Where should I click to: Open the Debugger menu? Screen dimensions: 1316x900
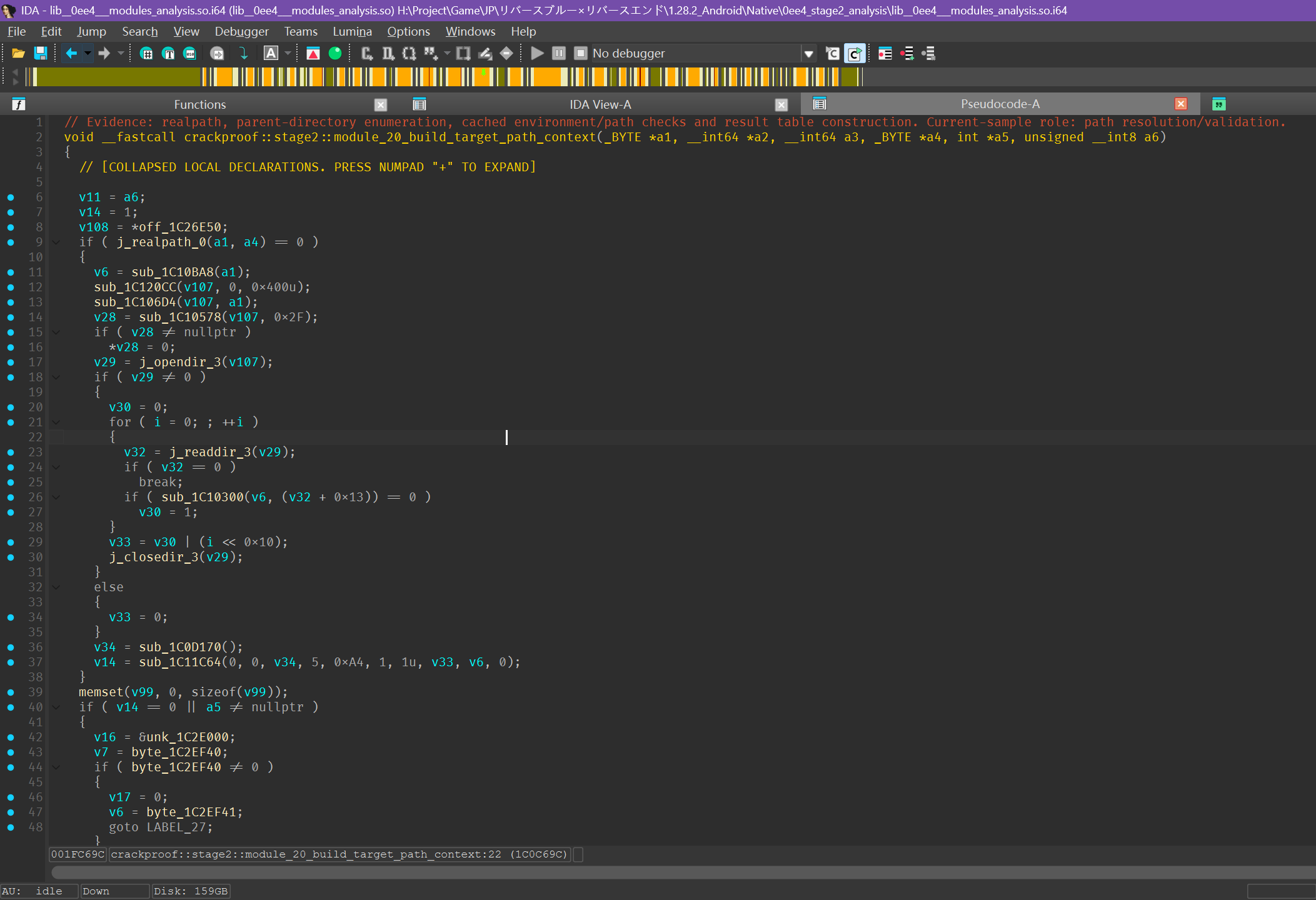point(242,31)
